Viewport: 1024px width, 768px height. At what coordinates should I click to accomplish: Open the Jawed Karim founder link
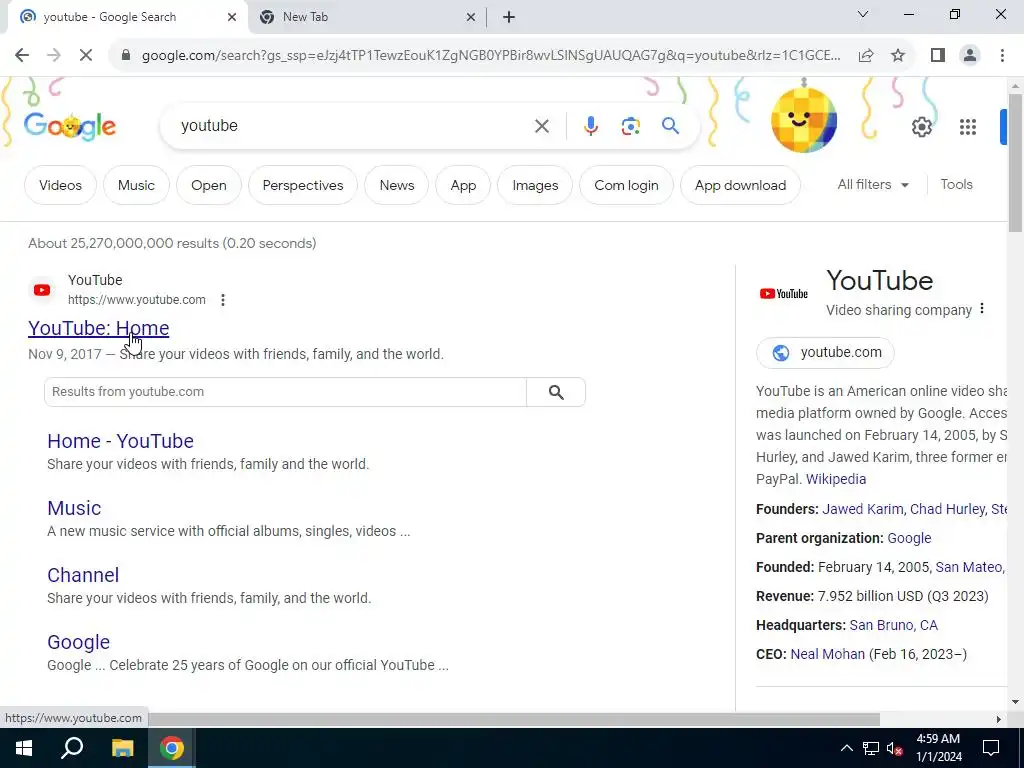862,509
